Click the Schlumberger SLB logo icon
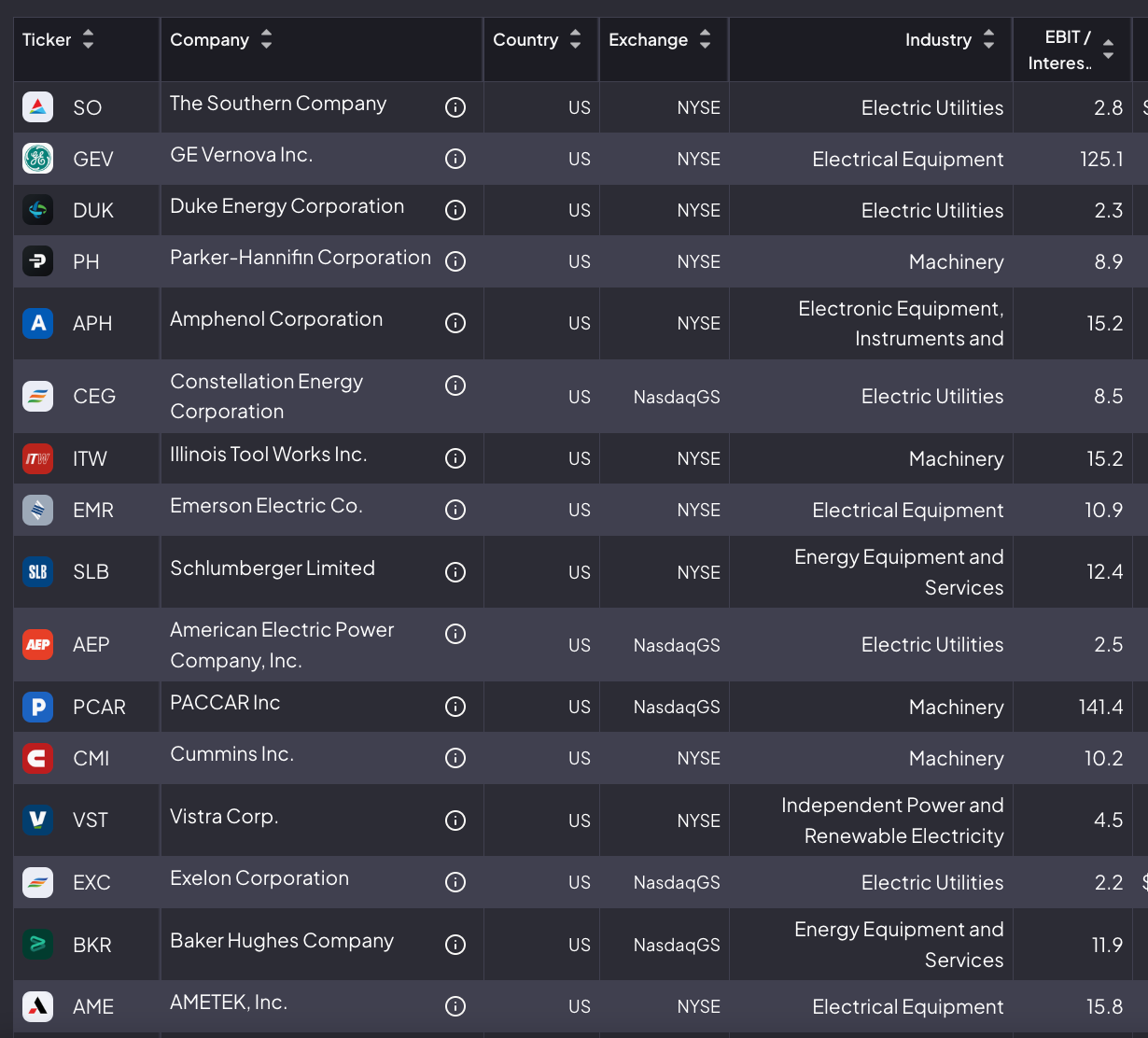This screenshot has height=1038, width=1148. point(37,571)
